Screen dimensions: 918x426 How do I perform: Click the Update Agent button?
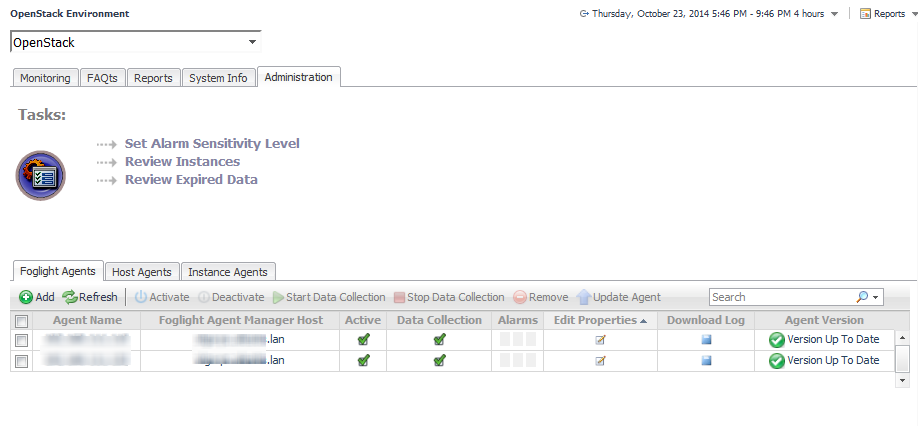(x=619, y=297)
